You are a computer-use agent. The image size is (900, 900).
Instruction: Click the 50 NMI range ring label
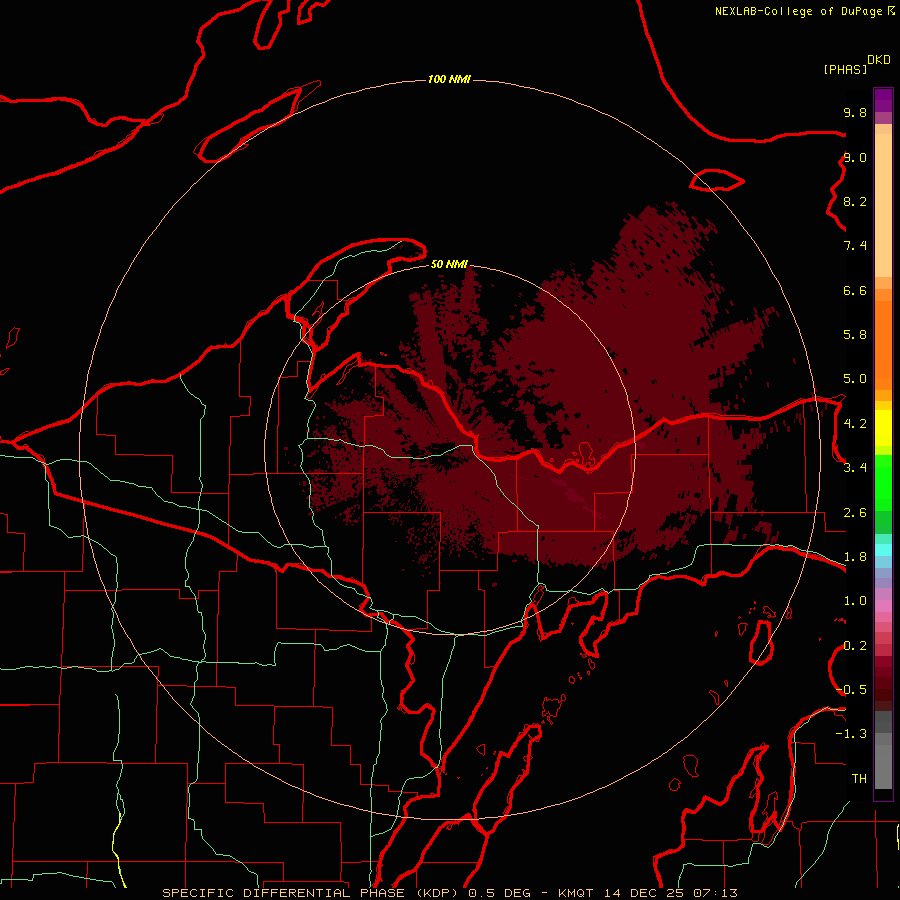click(x=449, y=264)
